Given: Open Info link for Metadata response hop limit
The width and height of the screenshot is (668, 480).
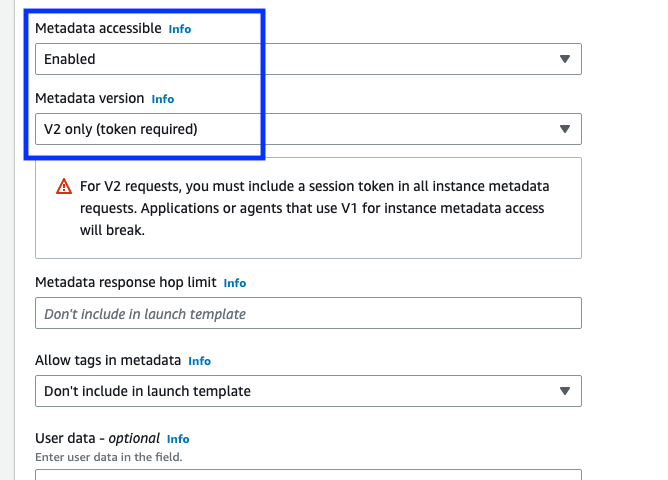Looking at the screenshot, I should point(235,283).
